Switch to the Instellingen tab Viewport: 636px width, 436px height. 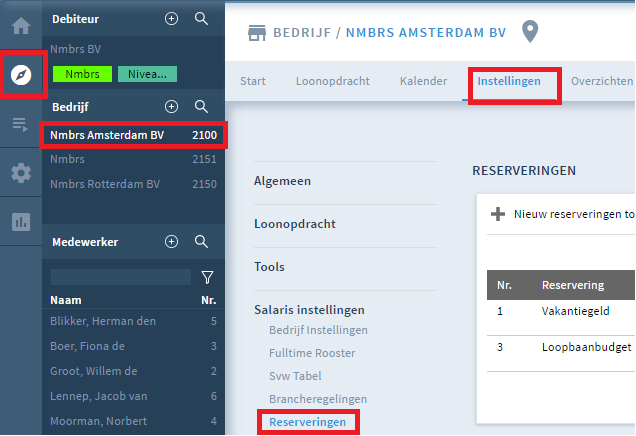(x=509, y=81)
